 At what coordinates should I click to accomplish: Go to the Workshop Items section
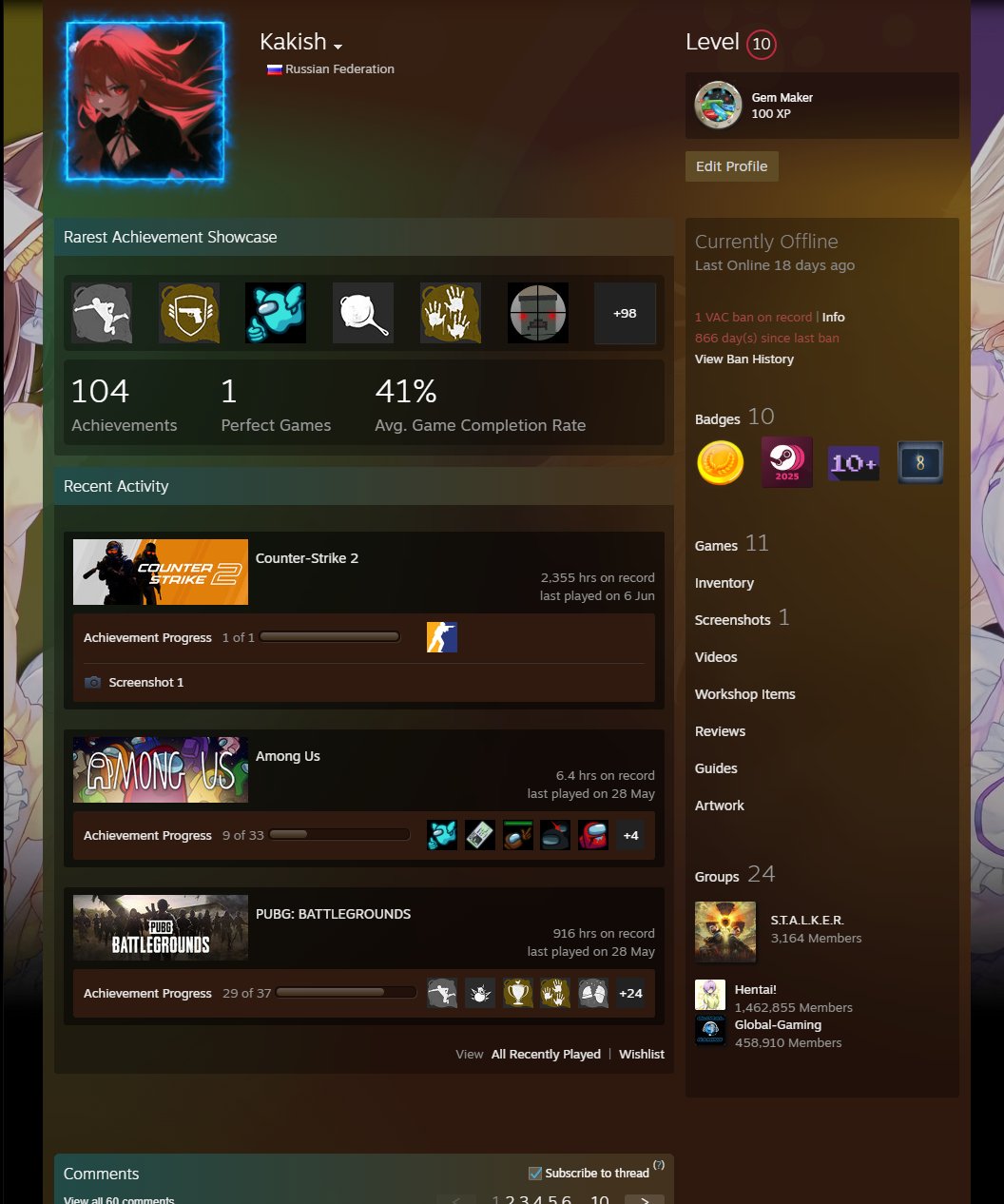tap(745, 694)
